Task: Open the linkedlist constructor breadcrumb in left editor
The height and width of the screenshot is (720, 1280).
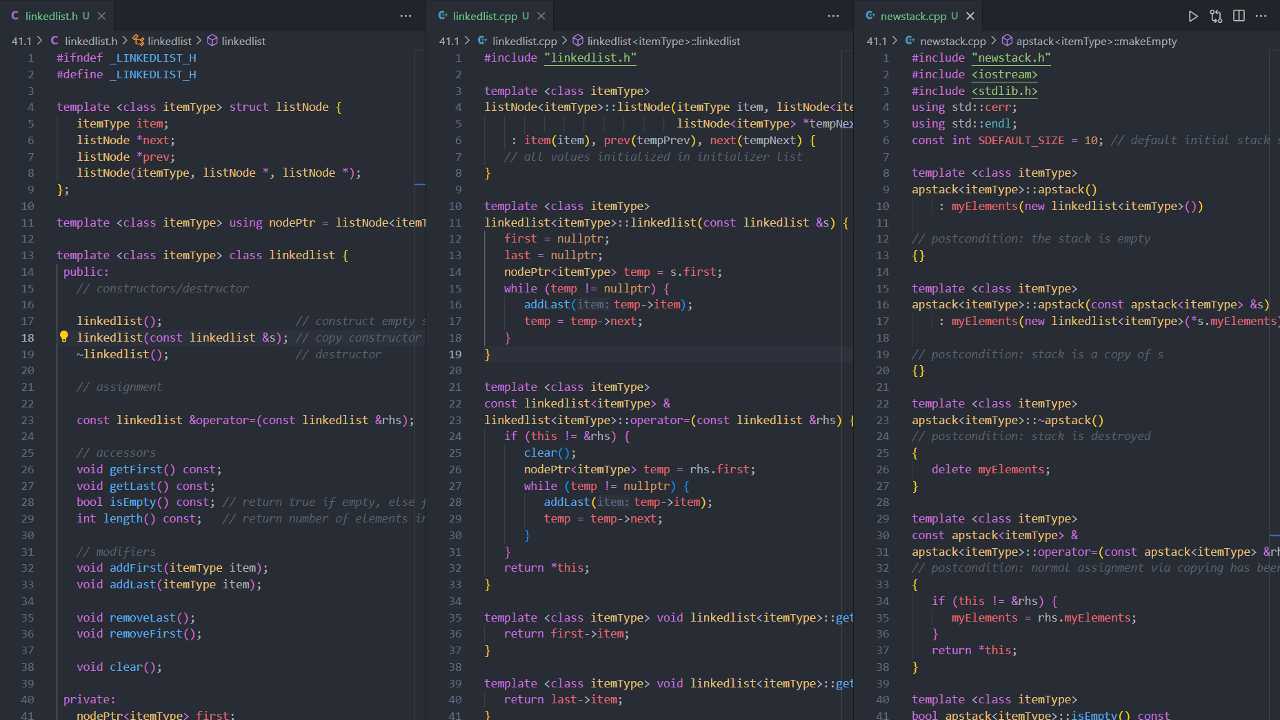Action: coord(236,41)
